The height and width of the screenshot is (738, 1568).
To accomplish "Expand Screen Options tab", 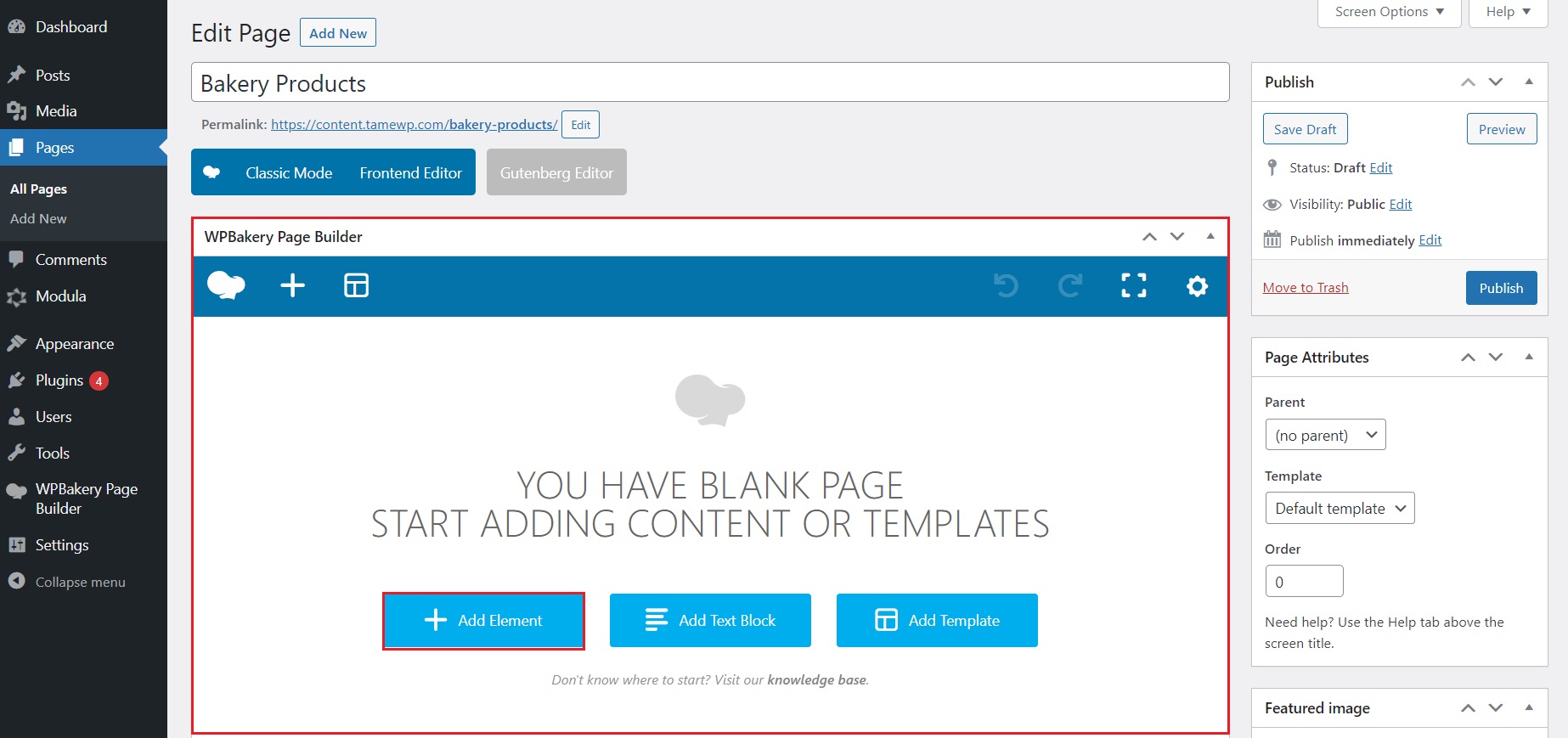I will click(x=1389, y=12).
